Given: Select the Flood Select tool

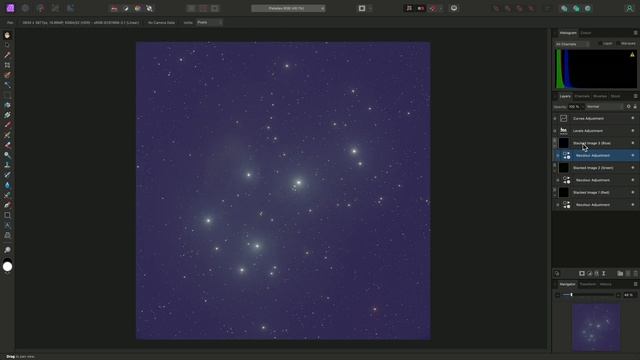Looking at the screenshot, I should click(x=7, y=85).
